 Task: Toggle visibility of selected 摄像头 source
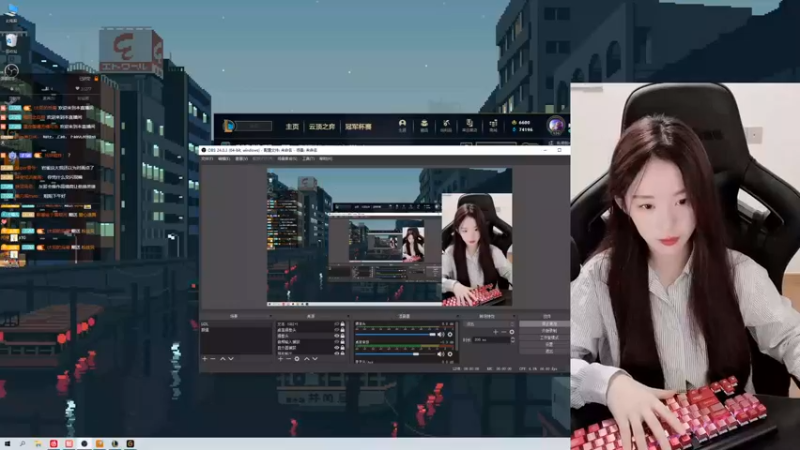(x=336, y=336)
